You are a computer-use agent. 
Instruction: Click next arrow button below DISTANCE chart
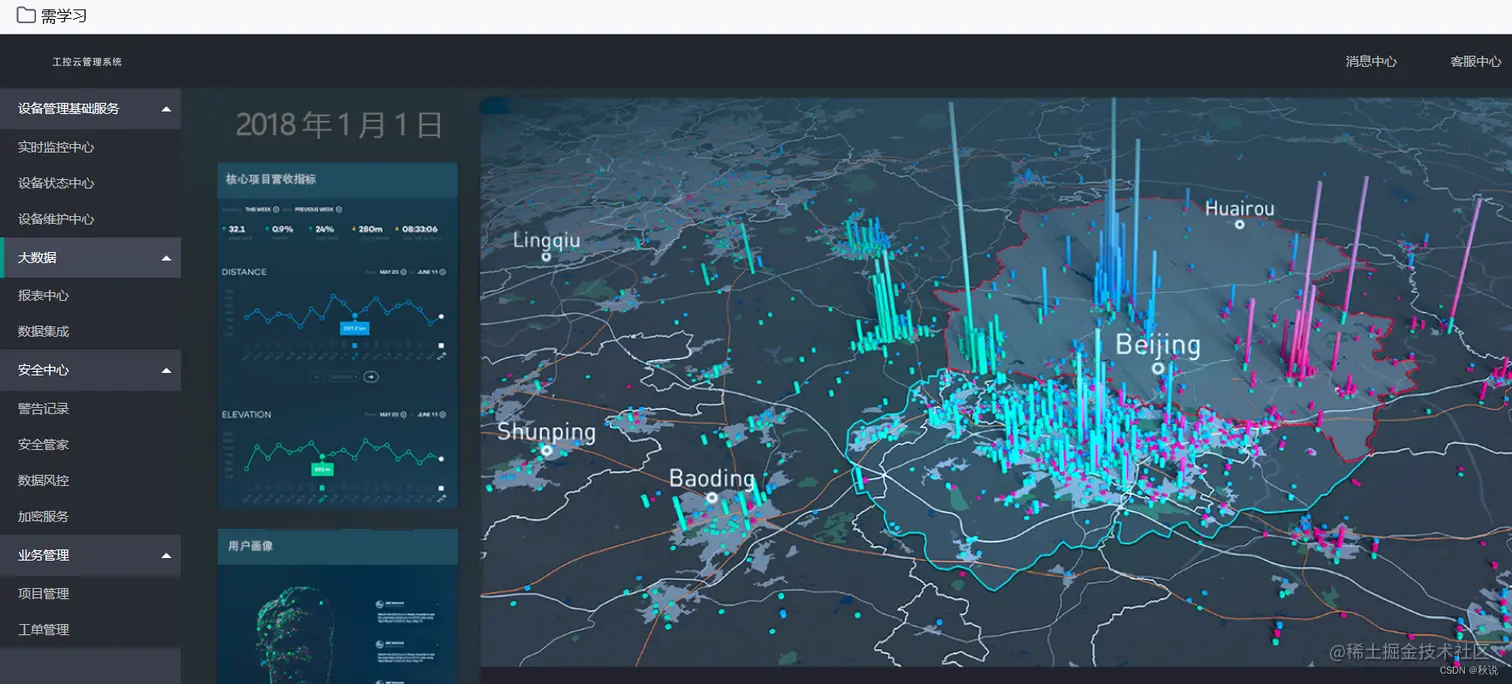pos(371,377)
